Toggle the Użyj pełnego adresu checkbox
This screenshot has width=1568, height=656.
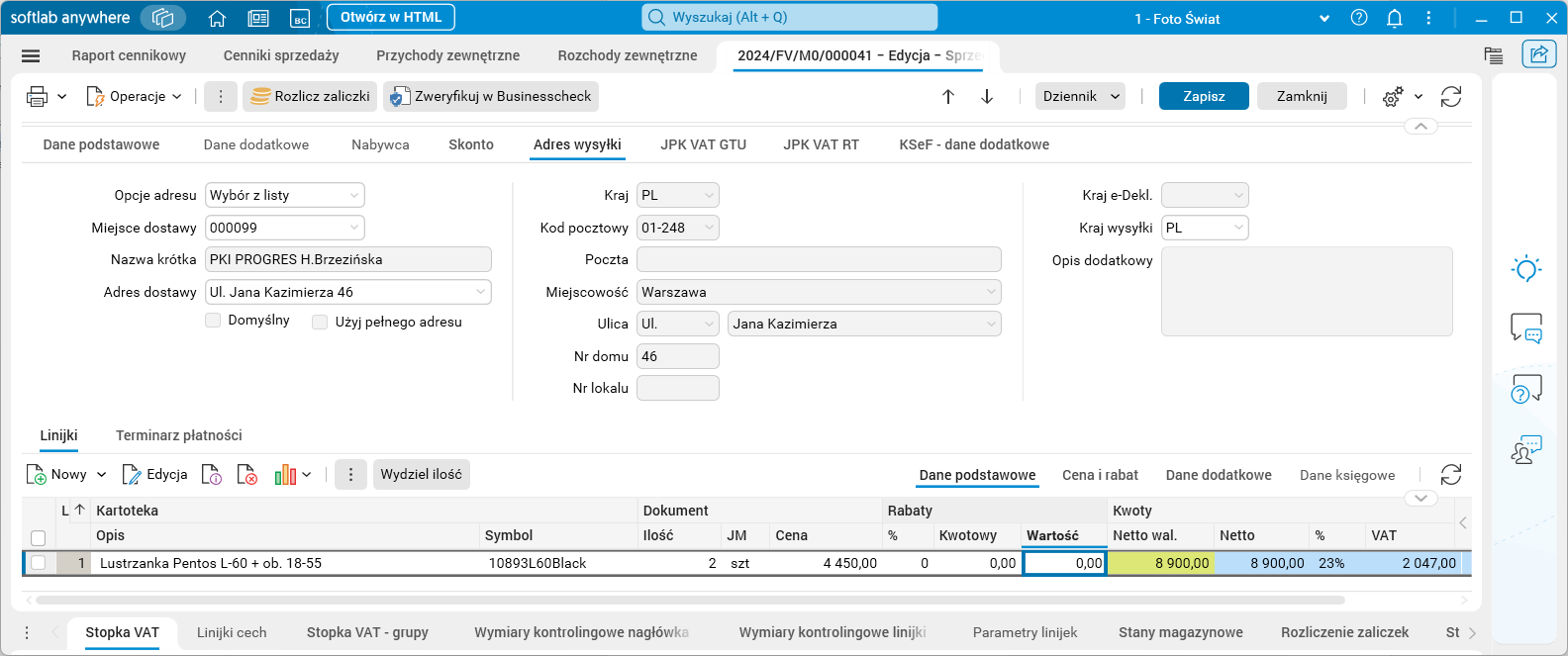[320, 322]
